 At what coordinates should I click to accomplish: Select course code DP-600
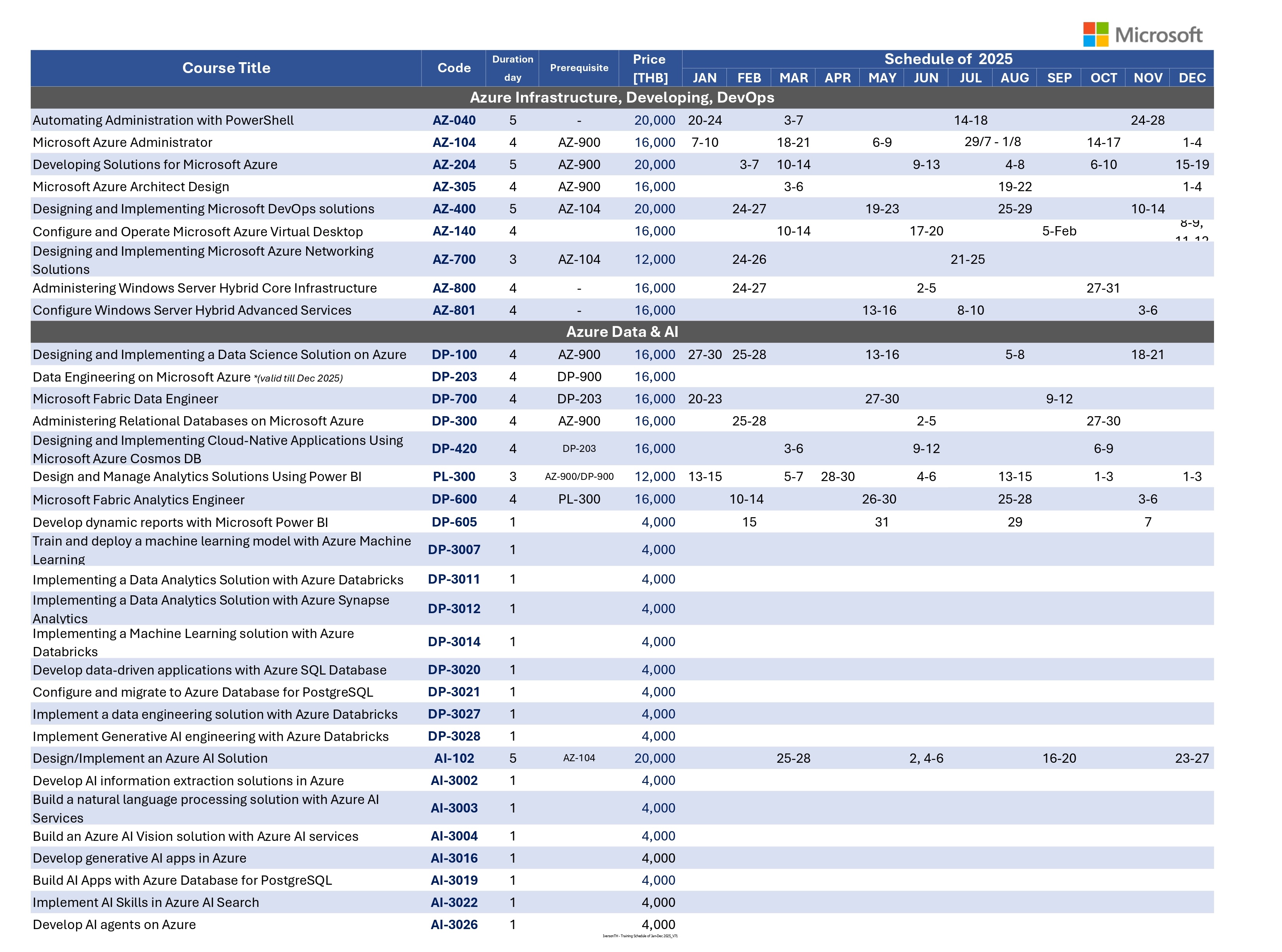(x=454, y=499)
